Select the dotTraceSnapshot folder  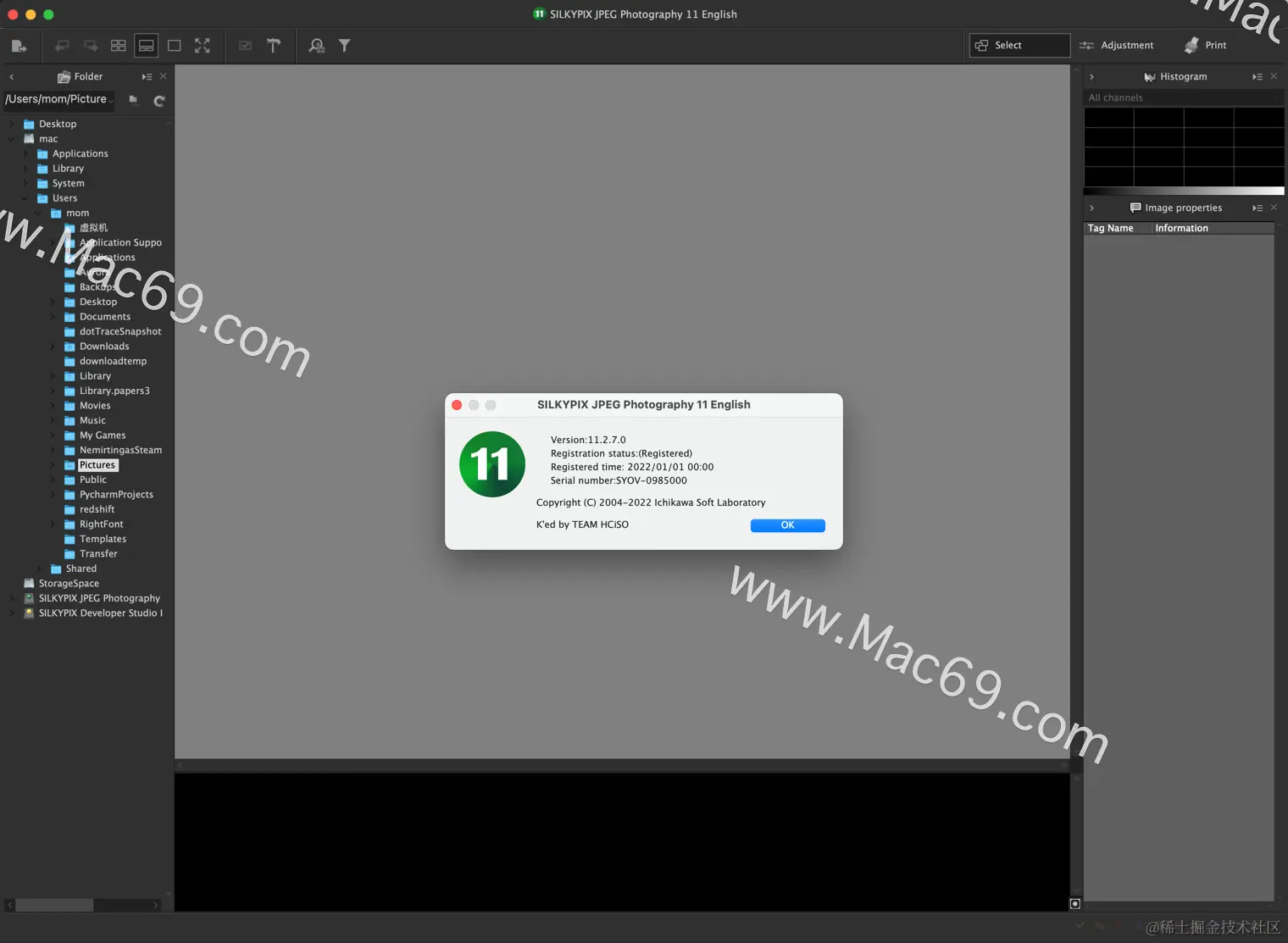point(120,331)
